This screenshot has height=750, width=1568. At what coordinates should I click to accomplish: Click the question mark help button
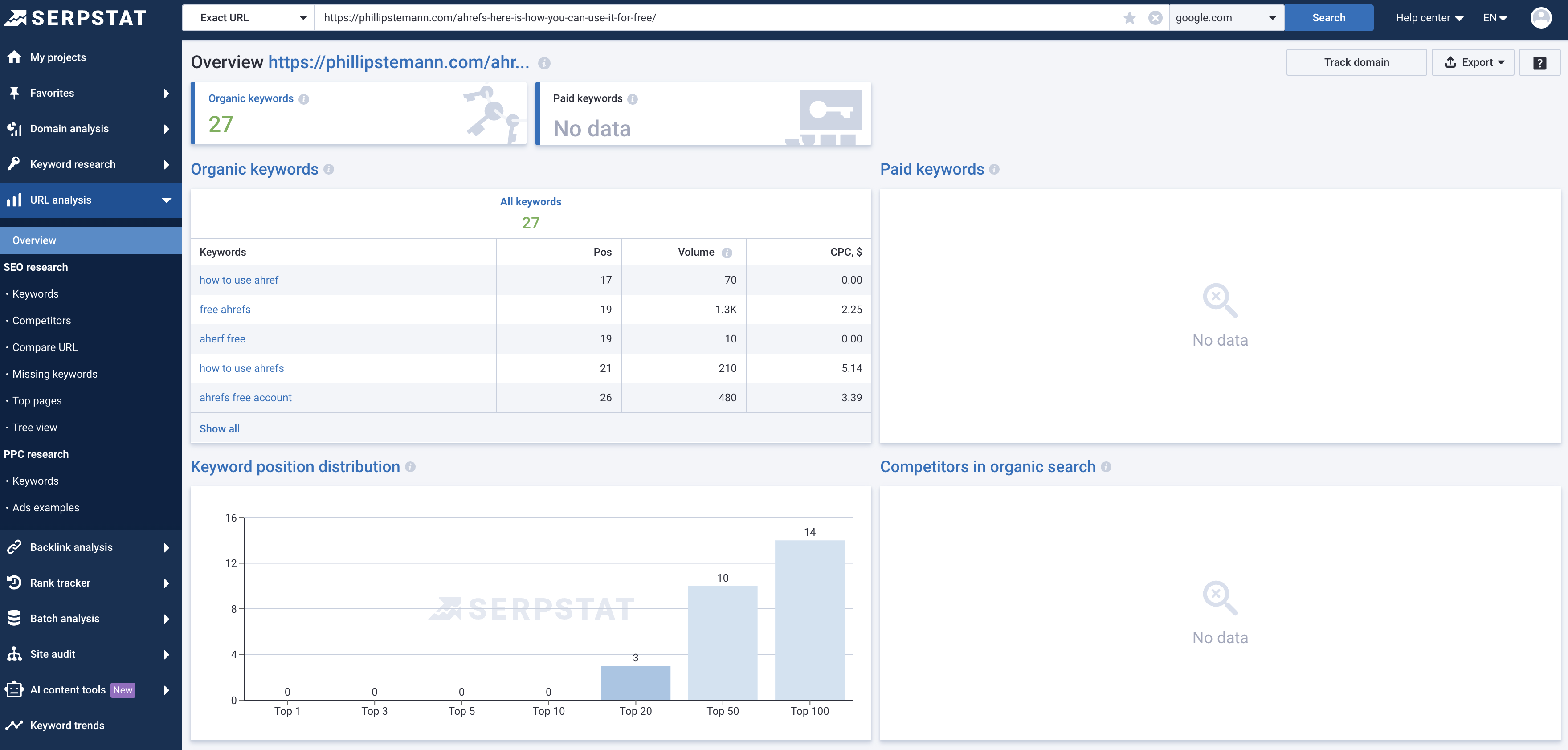pyautogui.click(x=1539, y=63)
